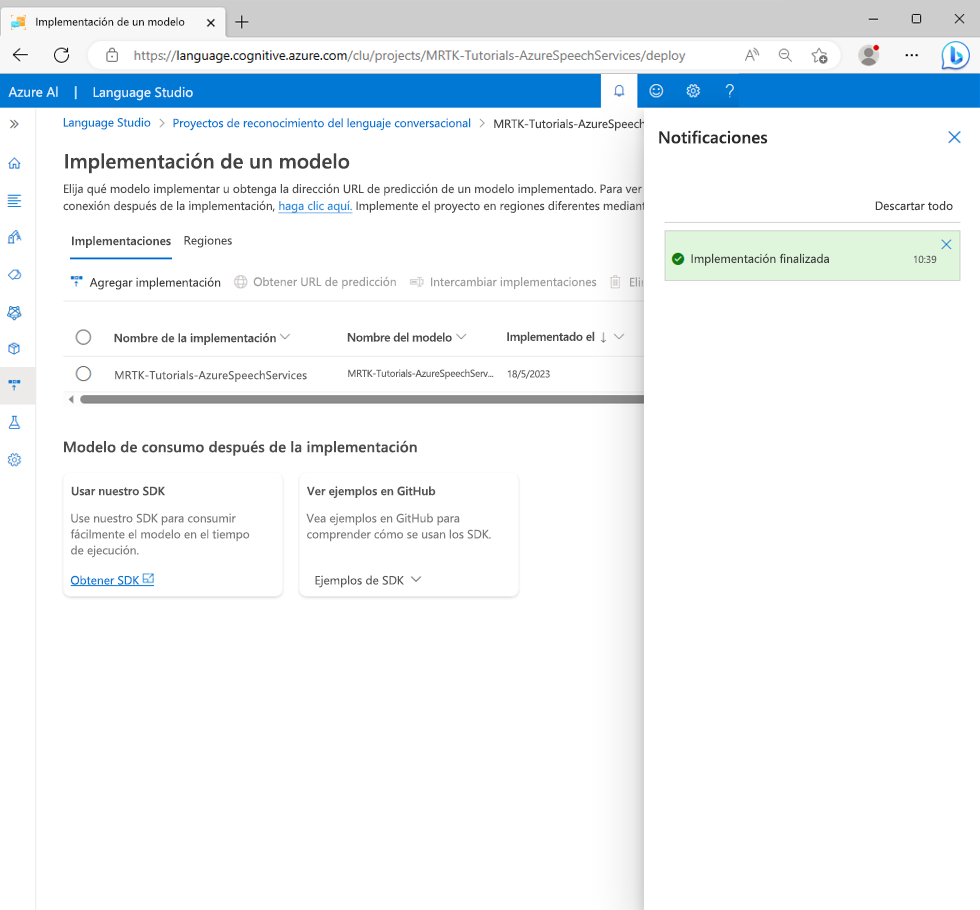Open project settings gear in sidebar
The height and width of the screenshot is (910, 980).
tap(14, 460)
